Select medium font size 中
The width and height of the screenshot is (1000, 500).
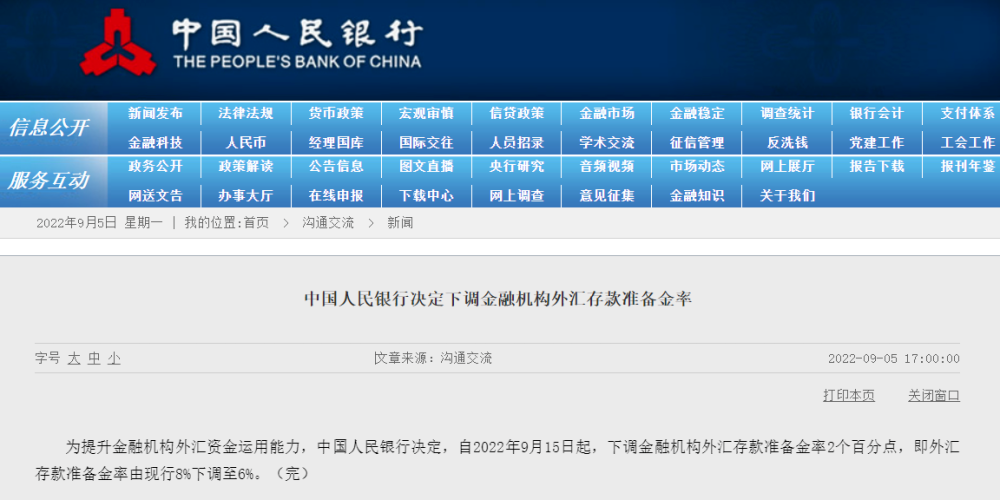coord(94,358)
